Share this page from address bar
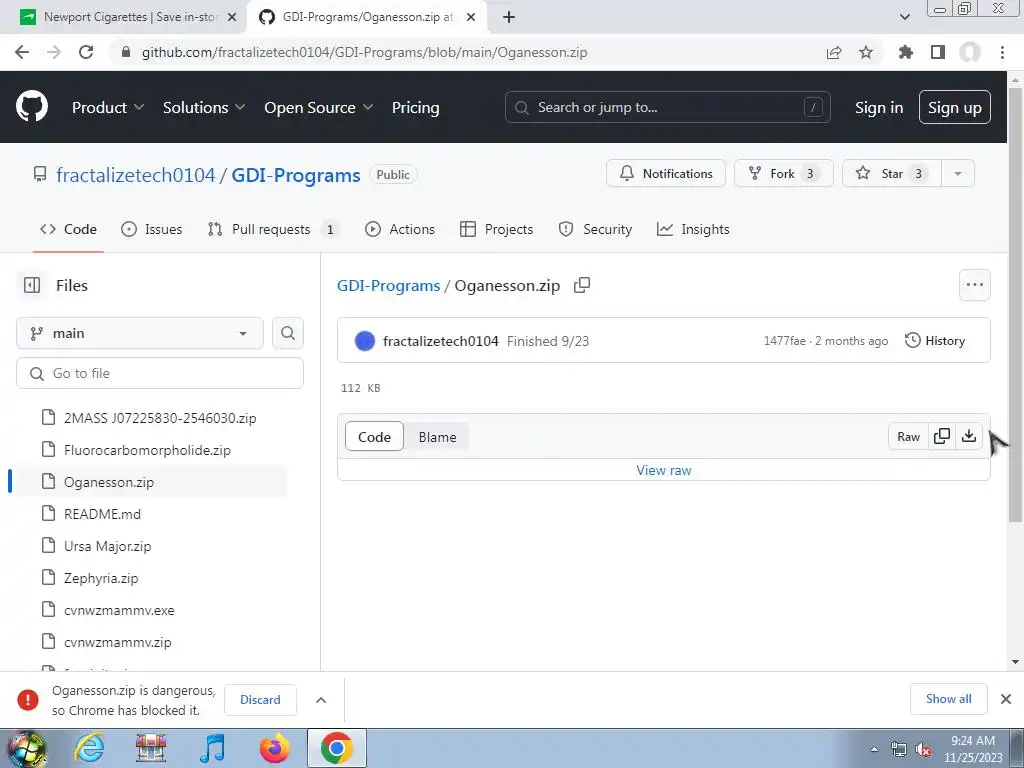Image resolution: width=1024 pixels, height=768 pixels. tap(834, 52)
